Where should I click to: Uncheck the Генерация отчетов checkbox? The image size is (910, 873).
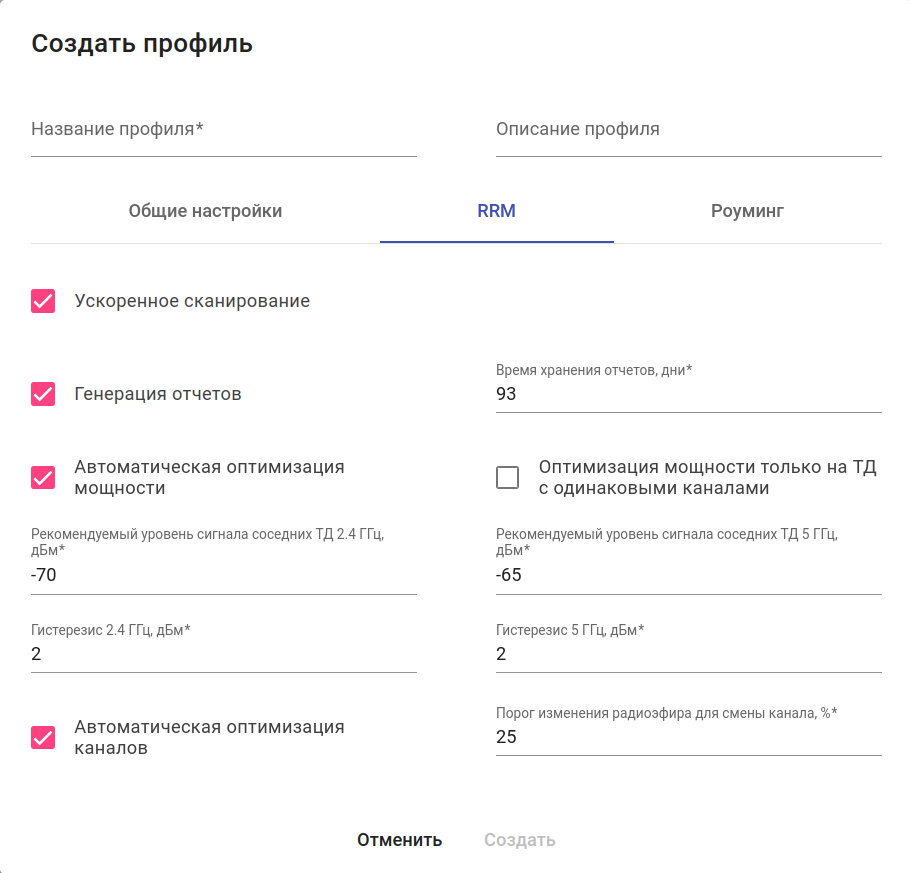pyautogui.click(x=43, y=394)
